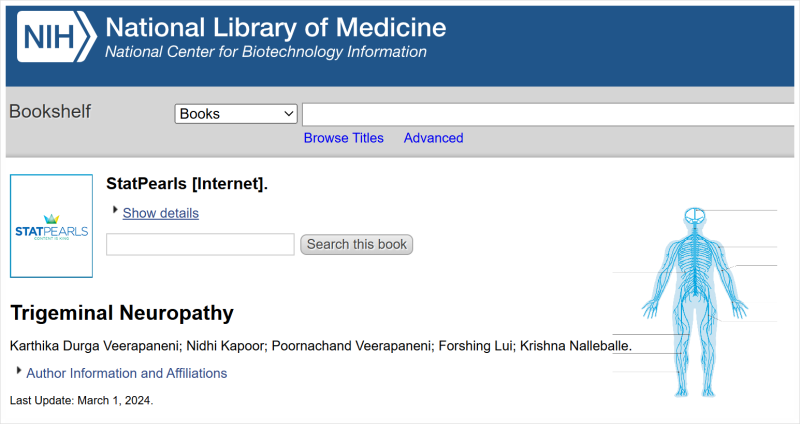The width and height of the screenshot is (800, 424).
Task: Focus the main Bookshelf search field
Action: pos(550,114)
